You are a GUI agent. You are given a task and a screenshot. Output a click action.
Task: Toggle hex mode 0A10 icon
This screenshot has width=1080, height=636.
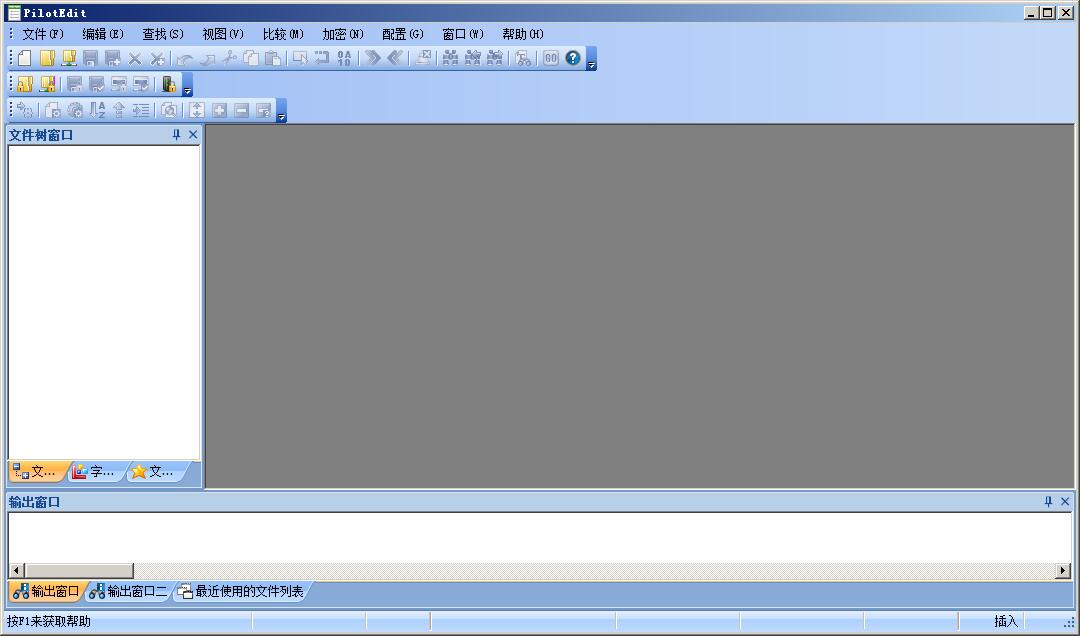344,59
